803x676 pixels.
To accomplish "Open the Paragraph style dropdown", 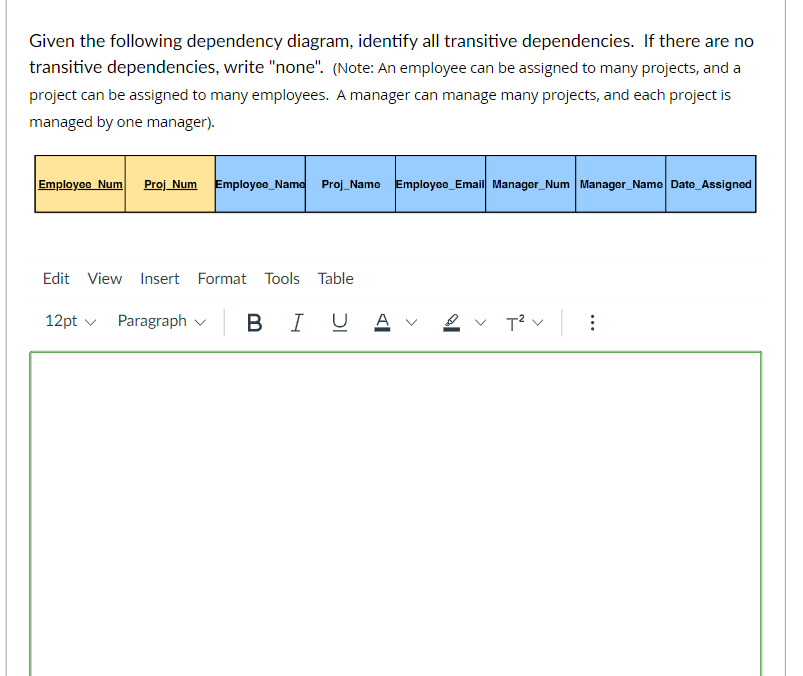I will pyautogui.click(x=161, y=322).
